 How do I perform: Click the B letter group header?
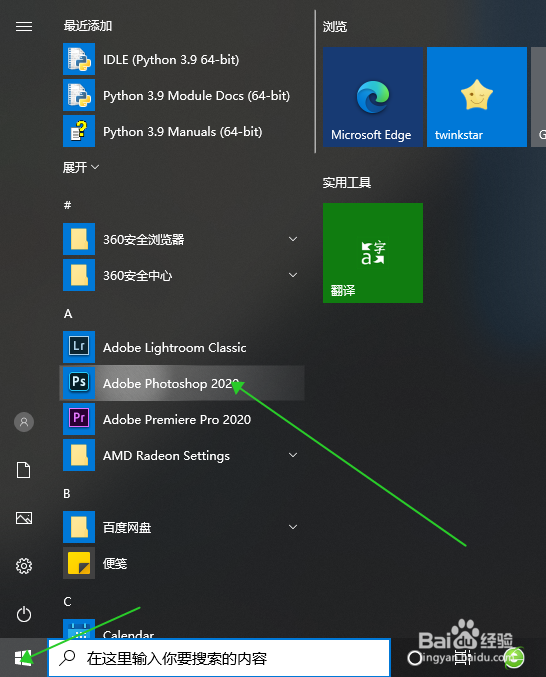click(x=67, y=494)
